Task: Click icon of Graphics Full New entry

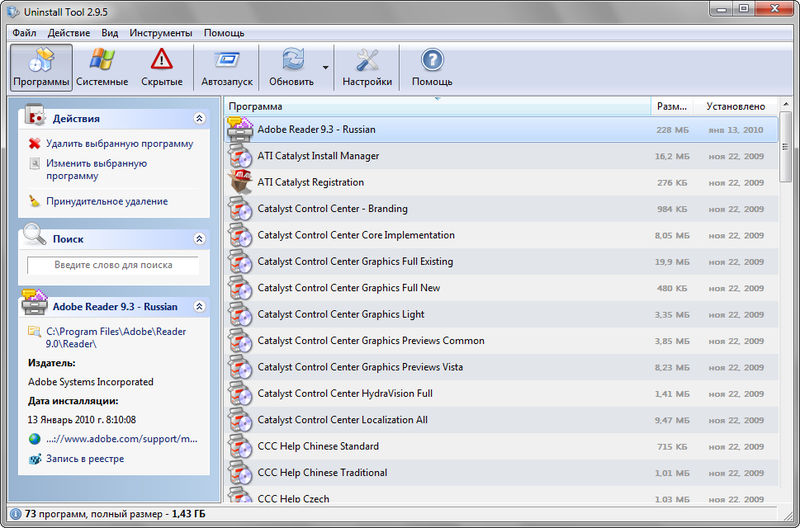Action: point(240,288)
